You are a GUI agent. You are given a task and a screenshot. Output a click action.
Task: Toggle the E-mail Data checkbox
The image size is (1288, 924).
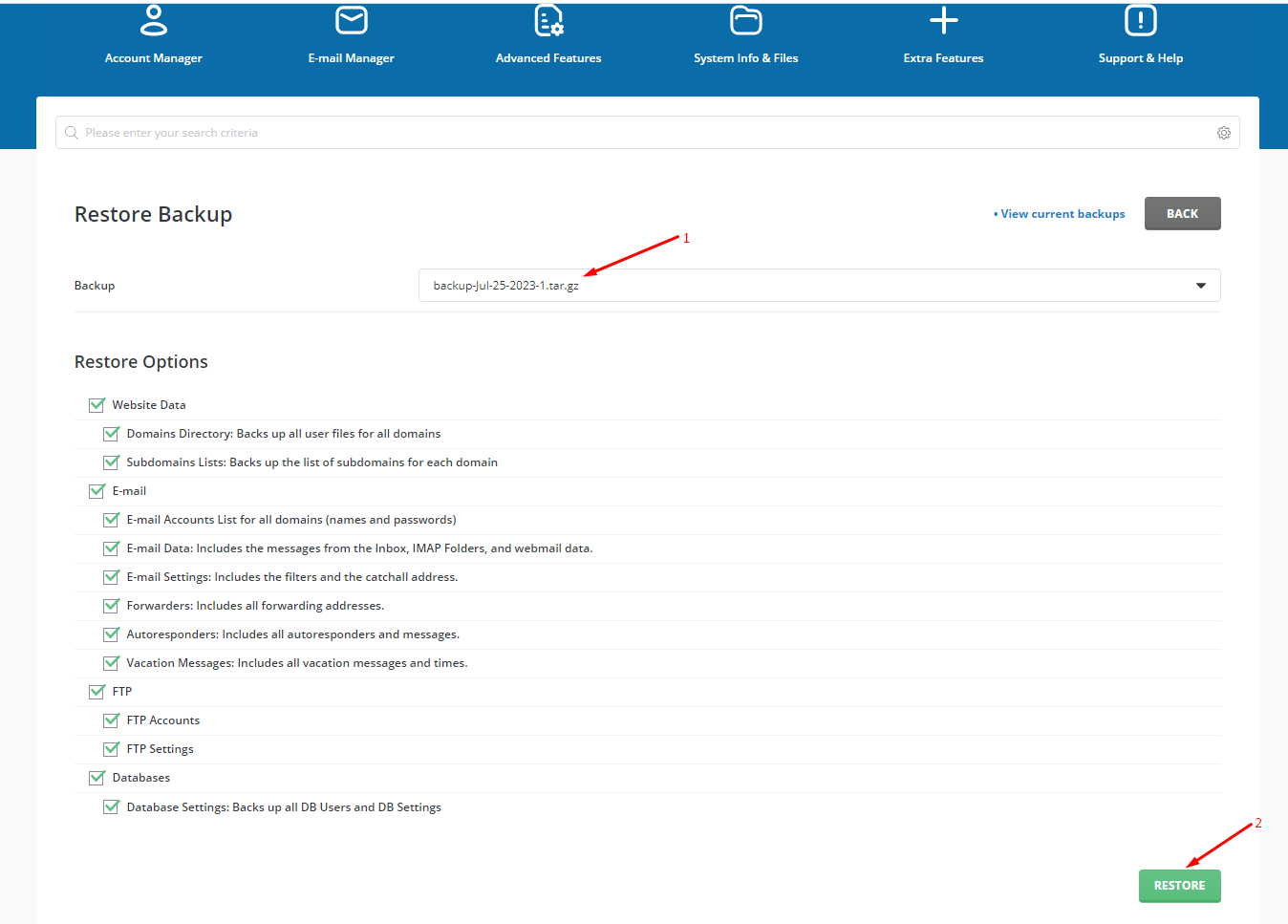111,548
